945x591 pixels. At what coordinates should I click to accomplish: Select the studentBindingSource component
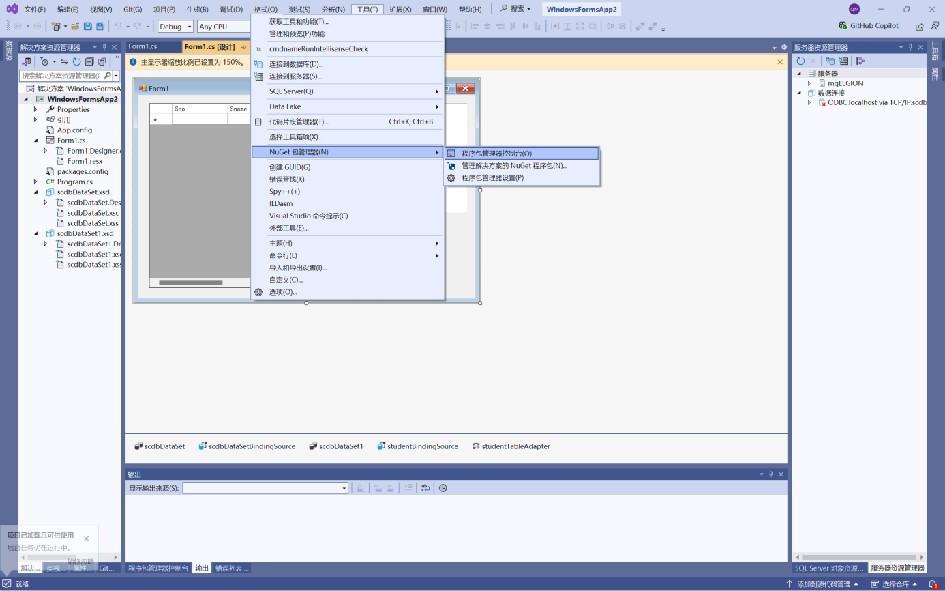(x=418, y=446)
